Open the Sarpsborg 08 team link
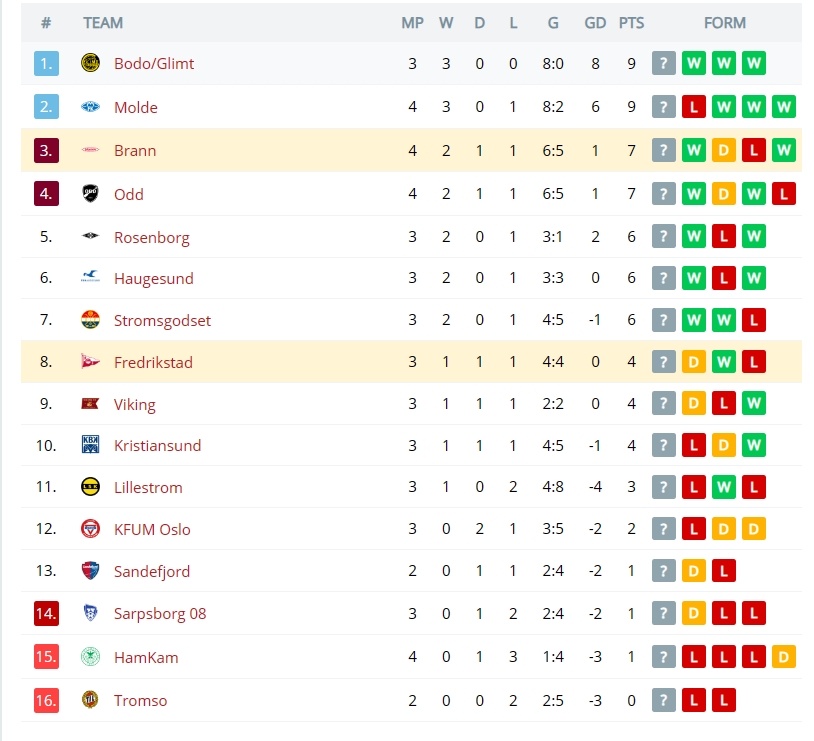This screenshot has width=814, height=741. click(x=160, y=614)
